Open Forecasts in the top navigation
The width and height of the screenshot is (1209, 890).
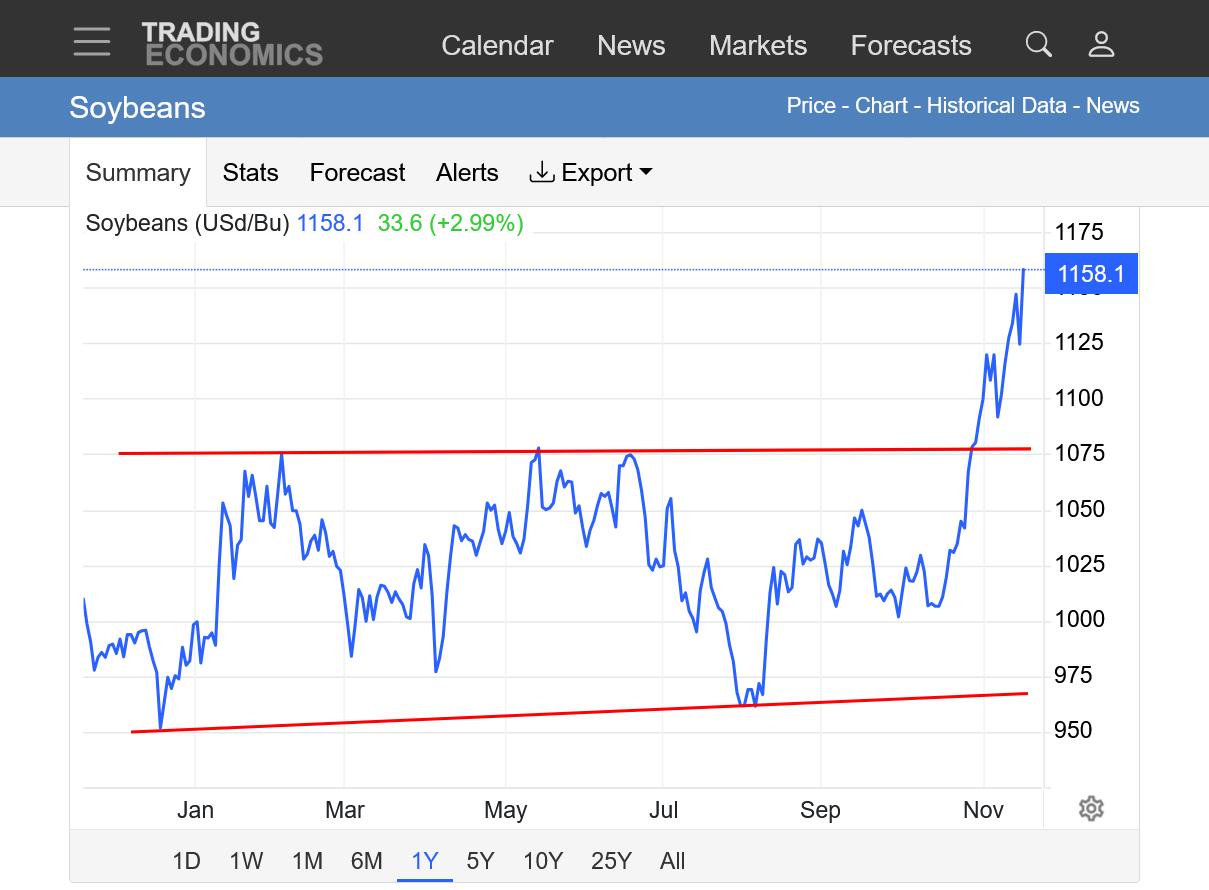point(910,46)
